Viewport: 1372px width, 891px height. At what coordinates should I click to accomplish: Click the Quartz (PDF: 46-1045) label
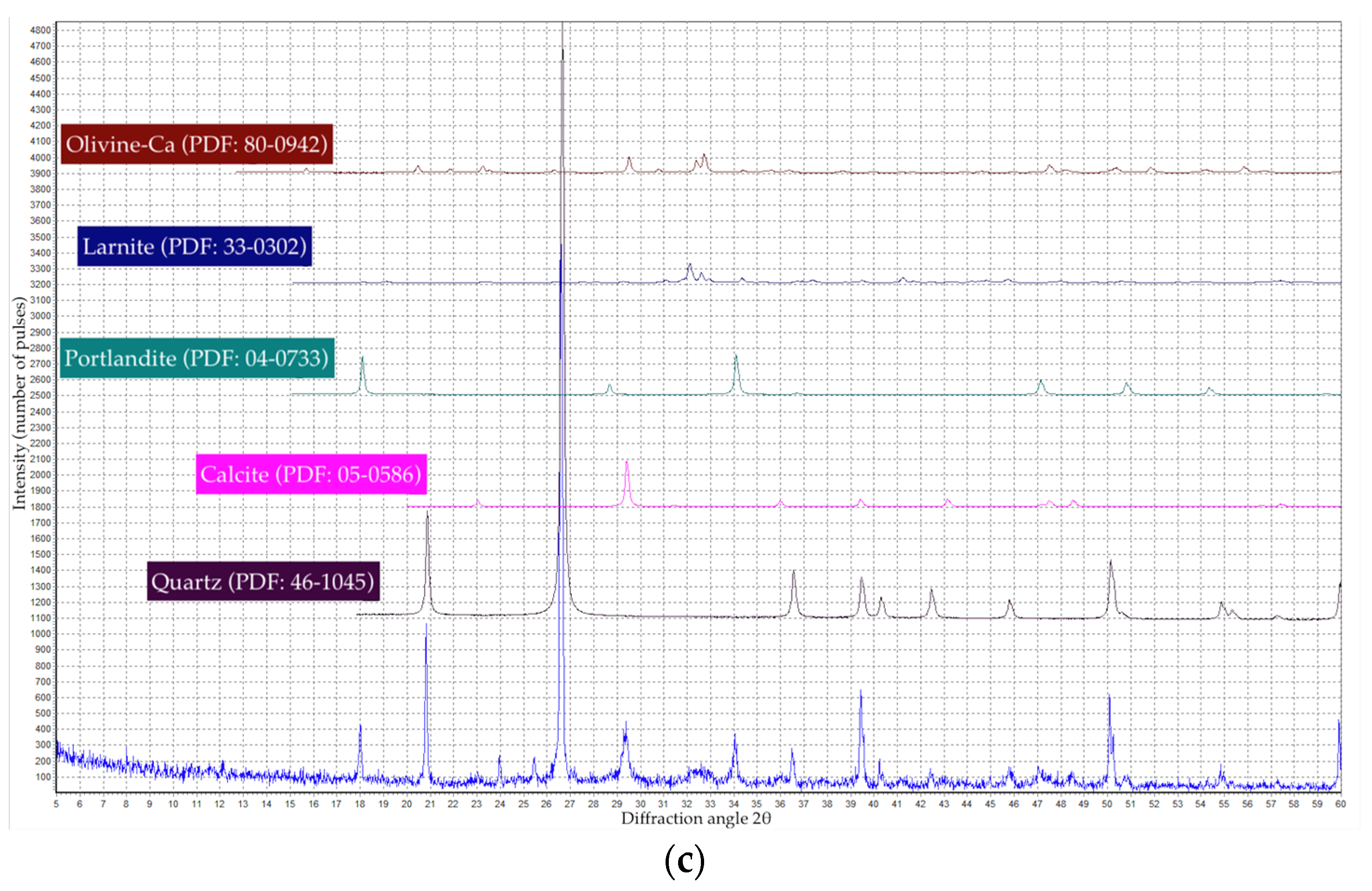pyautogui.click(x=263, y=581)
